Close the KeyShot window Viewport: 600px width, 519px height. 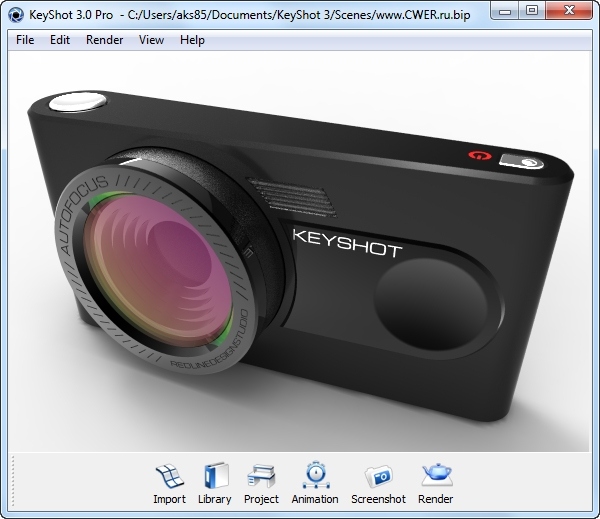[569, 11]
